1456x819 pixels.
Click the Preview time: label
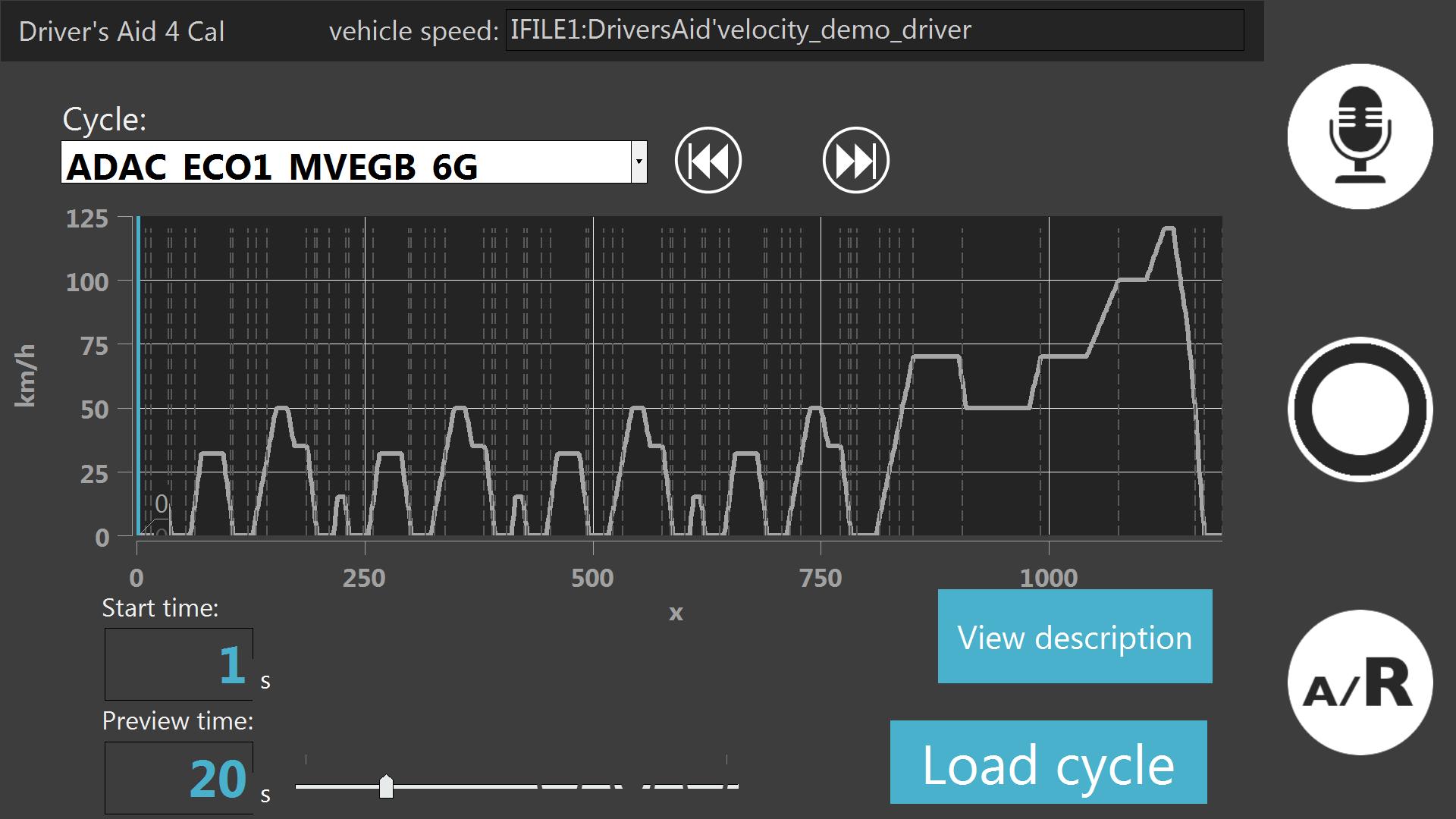177,720
